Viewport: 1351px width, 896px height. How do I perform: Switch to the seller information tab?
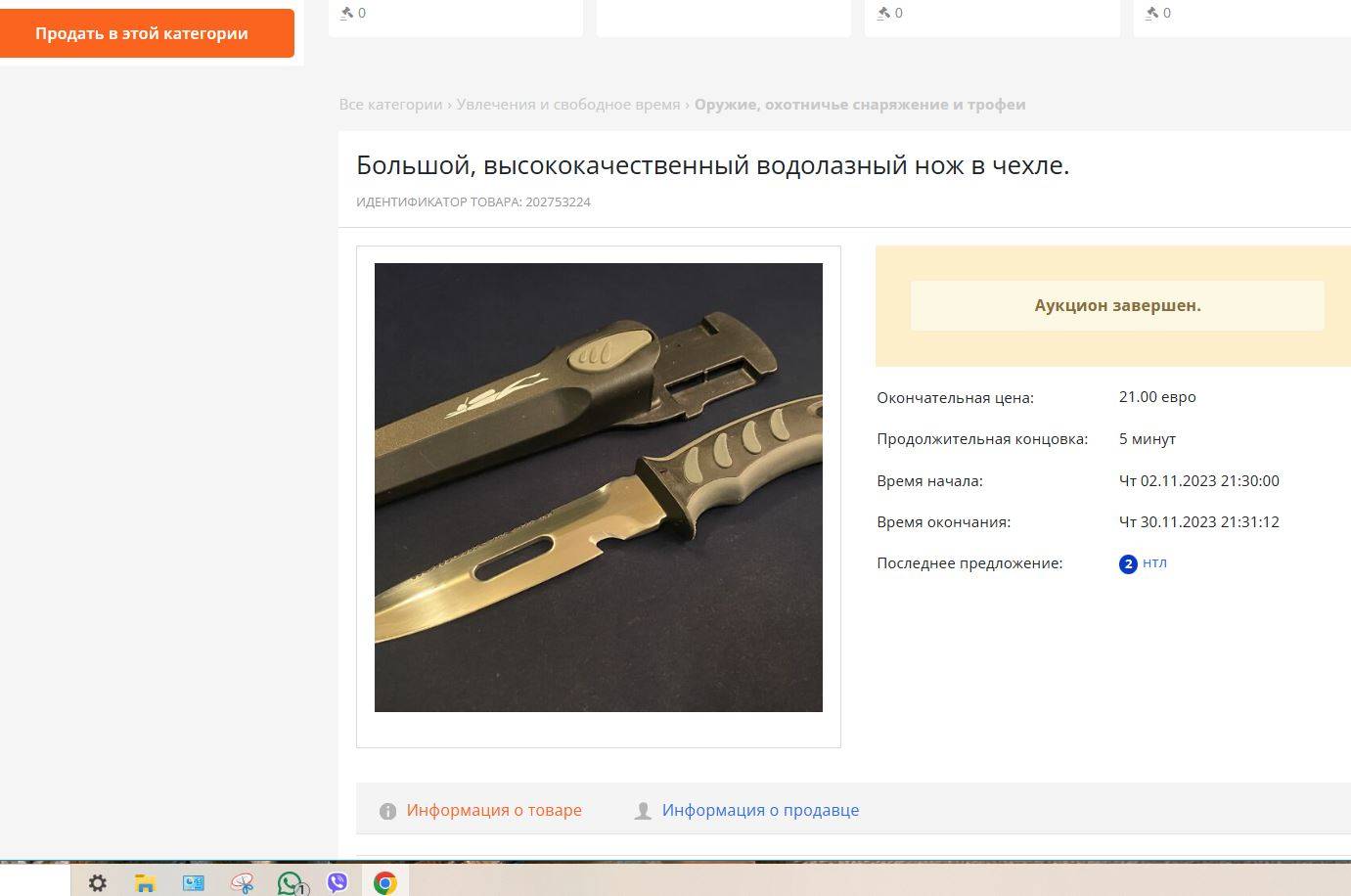(760, 810)
